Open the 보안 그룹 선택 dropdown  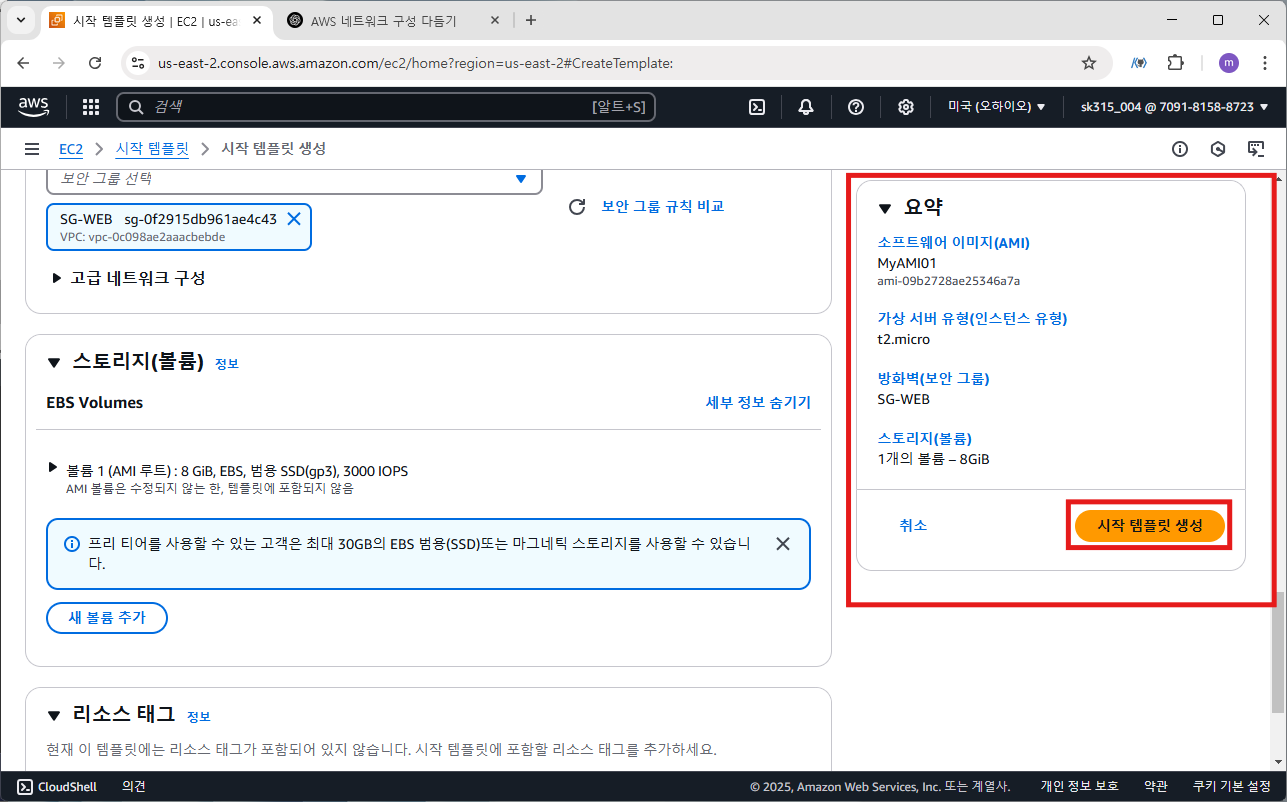(x=294, y=179)
